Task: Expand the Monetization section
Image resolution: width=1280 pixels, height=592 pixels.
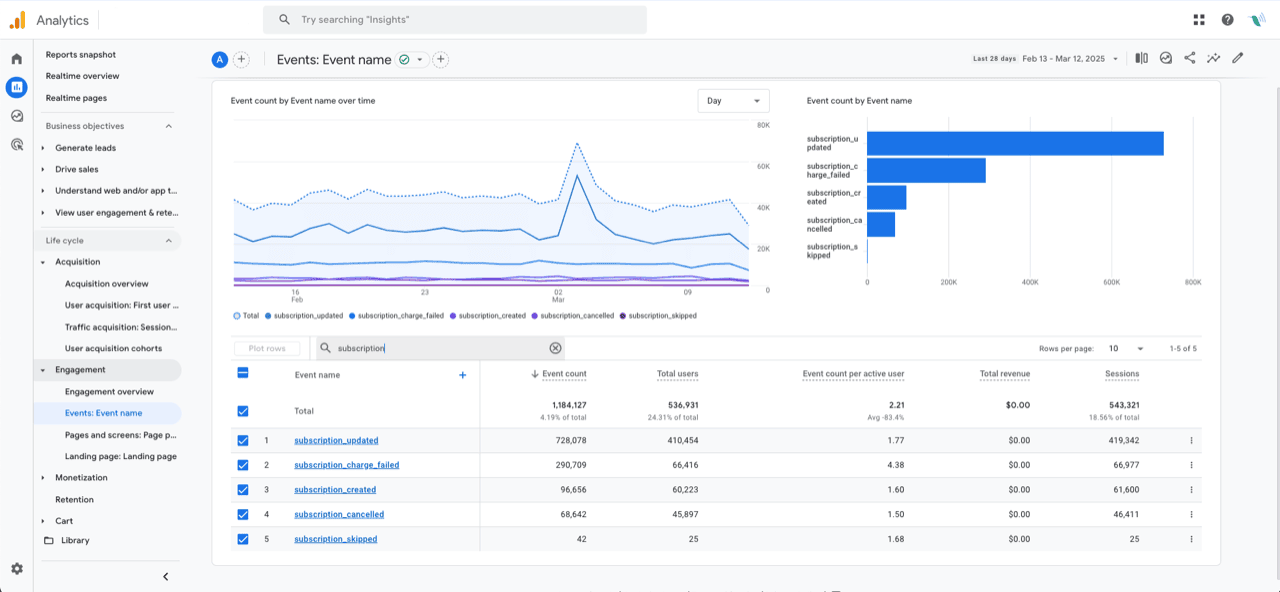Action: tap(81, 477)
